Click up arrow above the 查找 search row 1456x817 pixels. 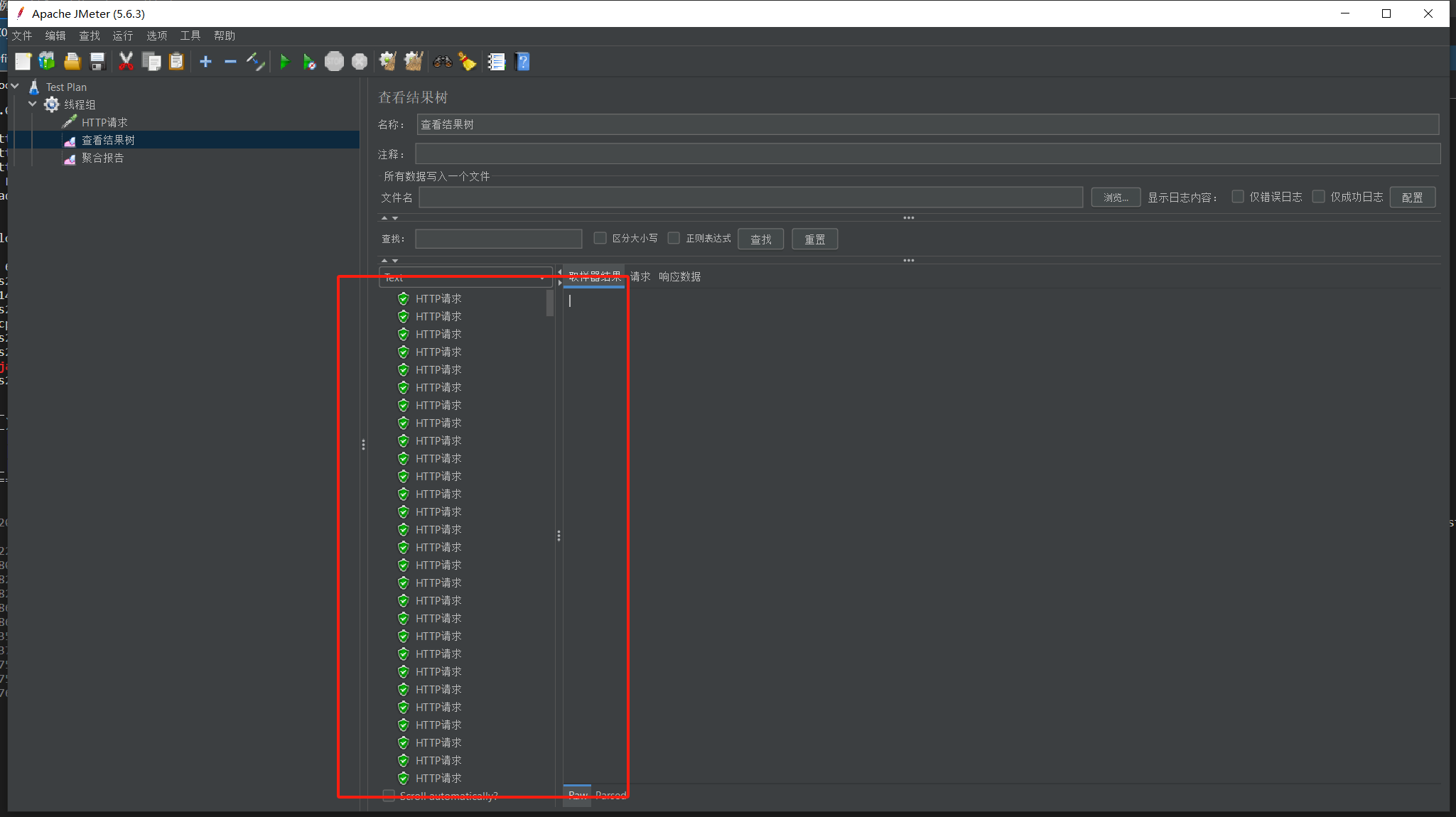384,218
